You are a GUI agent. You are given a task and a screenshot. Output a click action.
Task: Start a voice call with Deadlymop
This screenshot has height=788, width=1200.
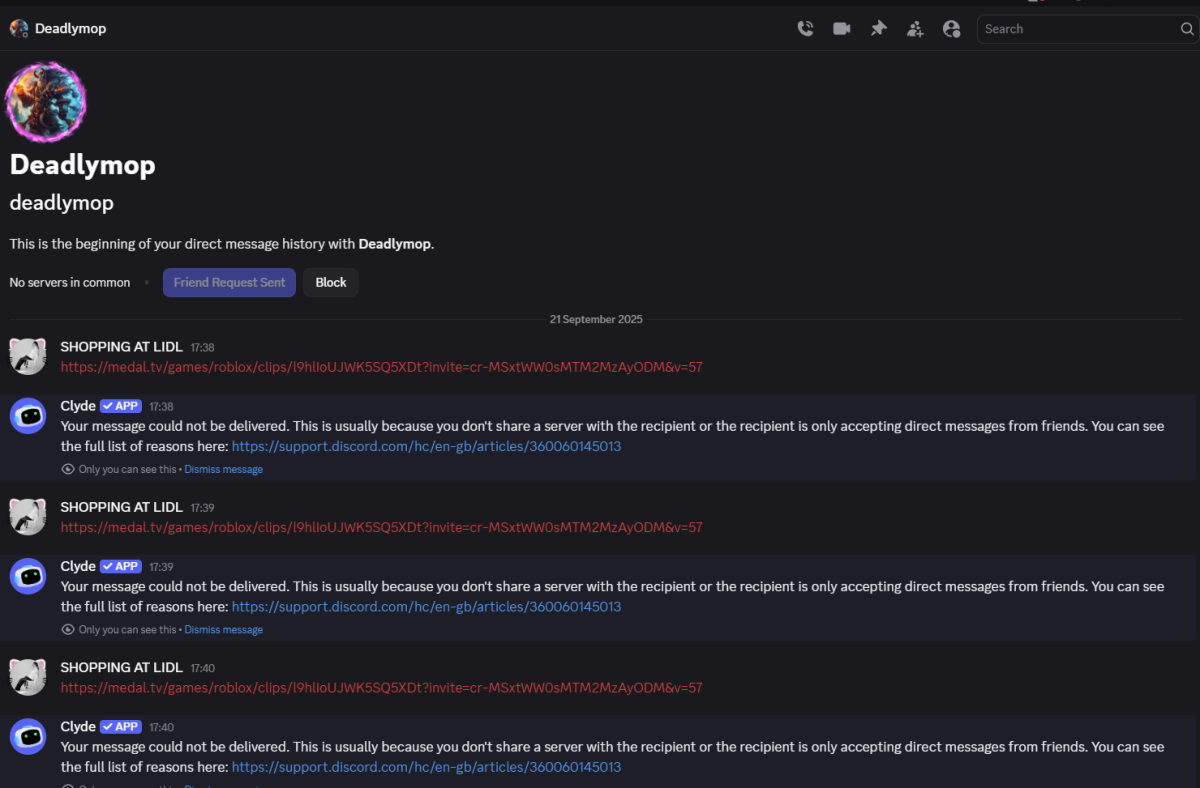pos(805,29)
